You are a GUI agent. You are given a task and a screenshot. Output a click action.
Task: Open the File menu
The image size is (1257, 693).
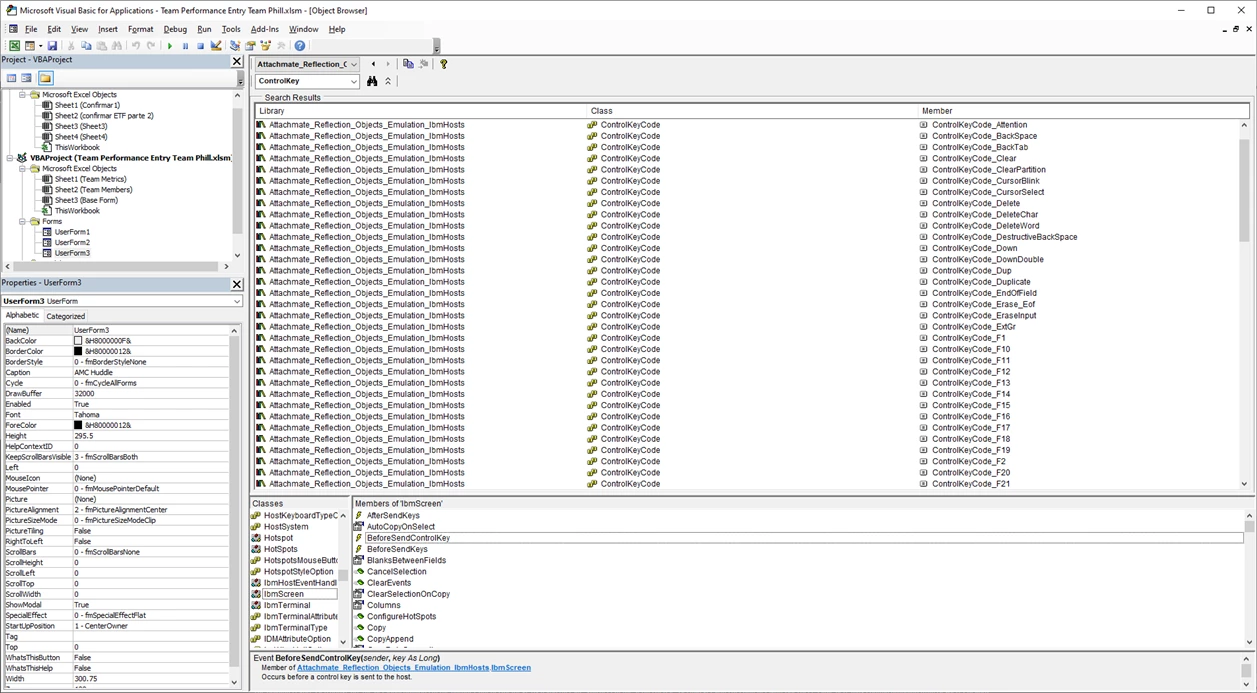pos(31,29)
